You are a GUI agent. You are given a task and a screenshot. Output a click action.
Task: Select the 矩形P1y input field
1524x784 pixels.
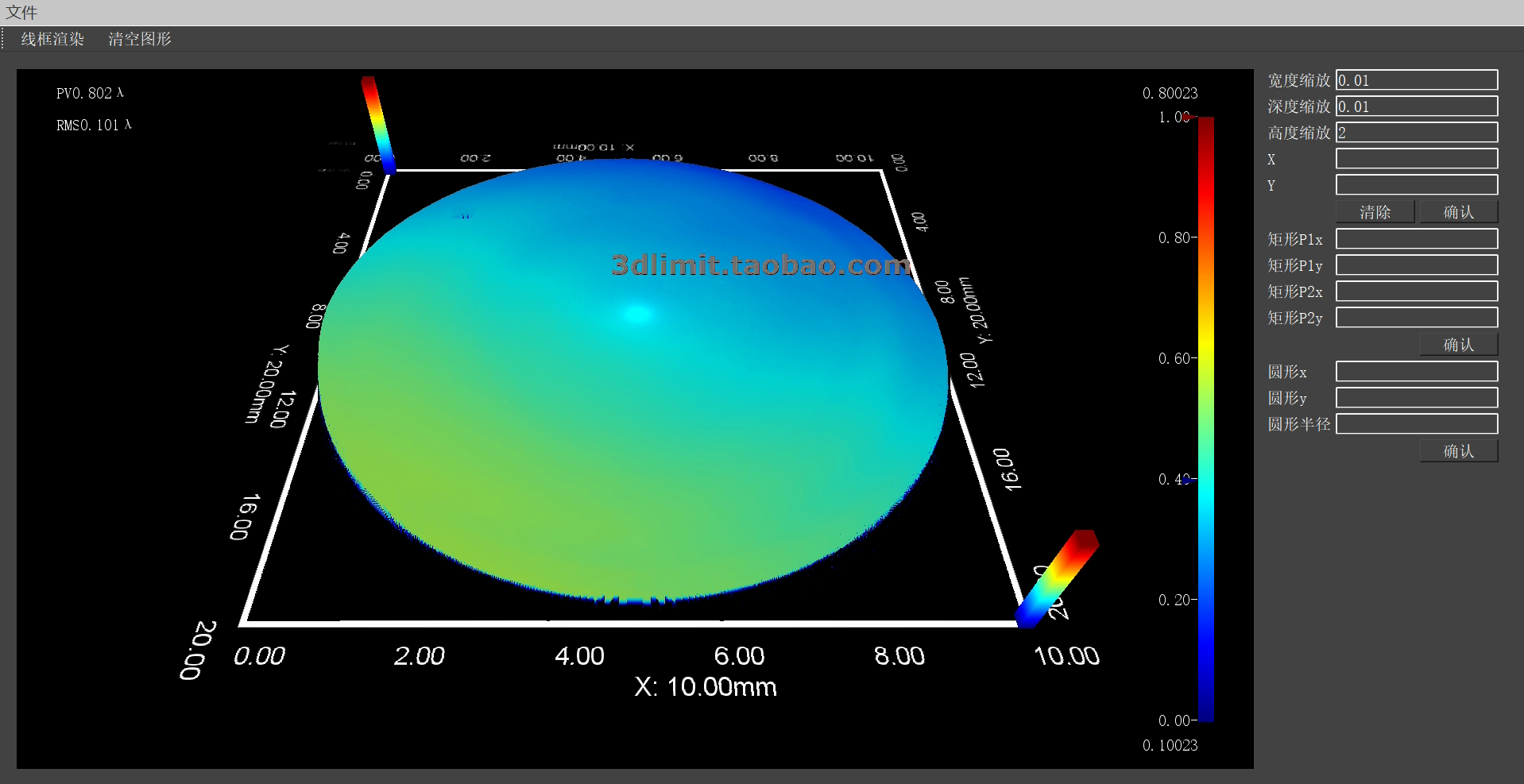pos(1417,265)
